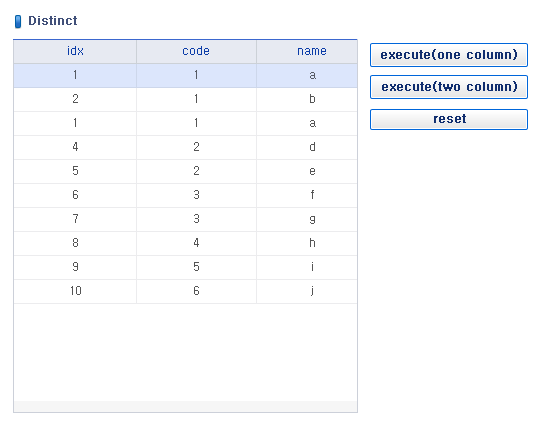Image resolution: width=543 pixels, height=427 pixels.
Task: Click the blue Distinct title icon
Action: pos(18,21)
